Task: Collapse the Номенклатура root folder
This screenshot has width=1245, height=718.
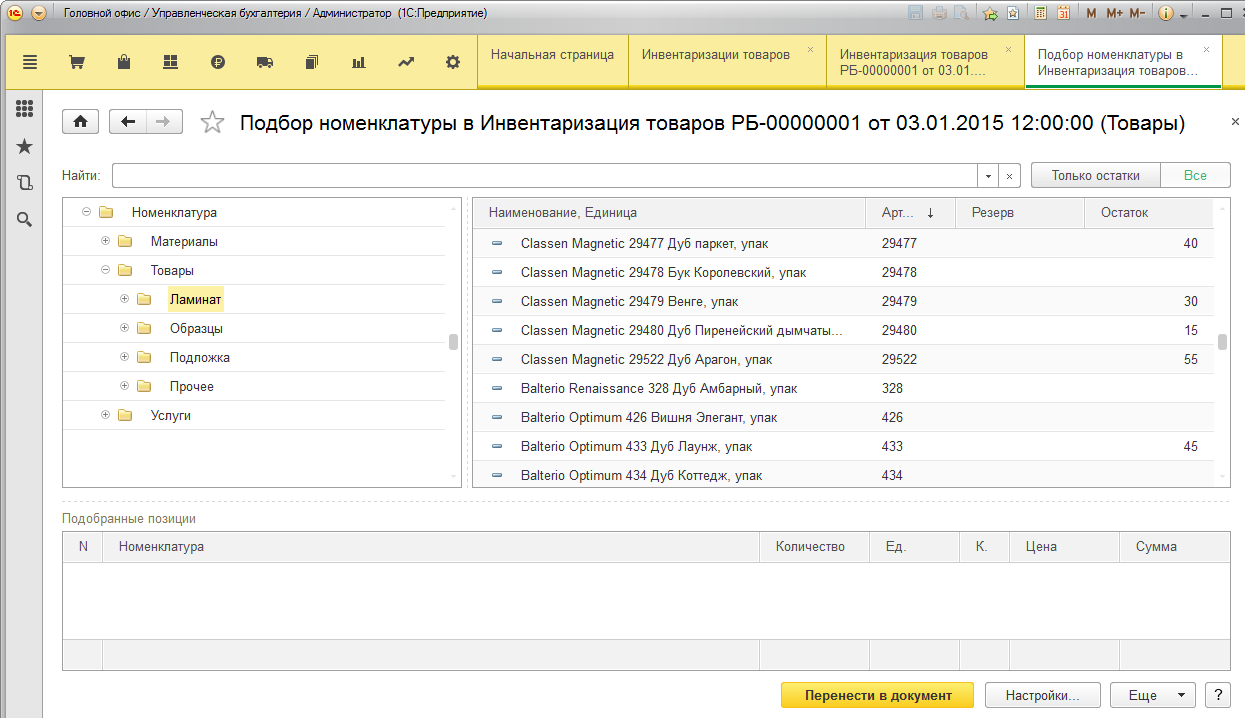Action: 87,212
